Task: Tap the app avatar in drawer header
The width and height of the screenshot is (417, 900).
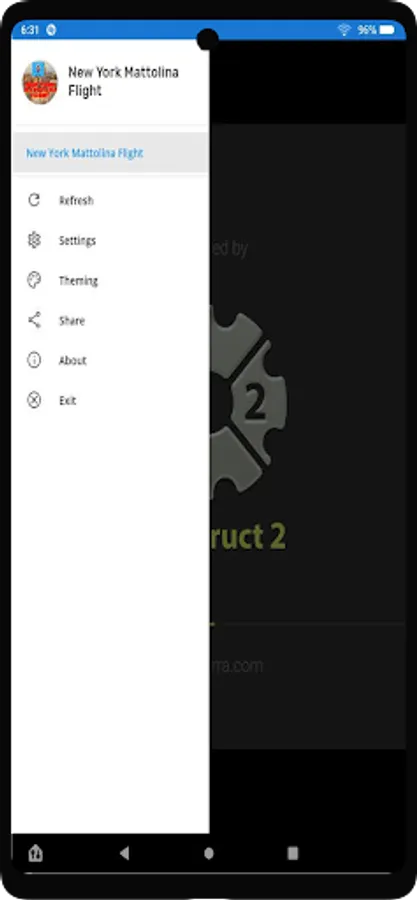Action: coord(40,82)
